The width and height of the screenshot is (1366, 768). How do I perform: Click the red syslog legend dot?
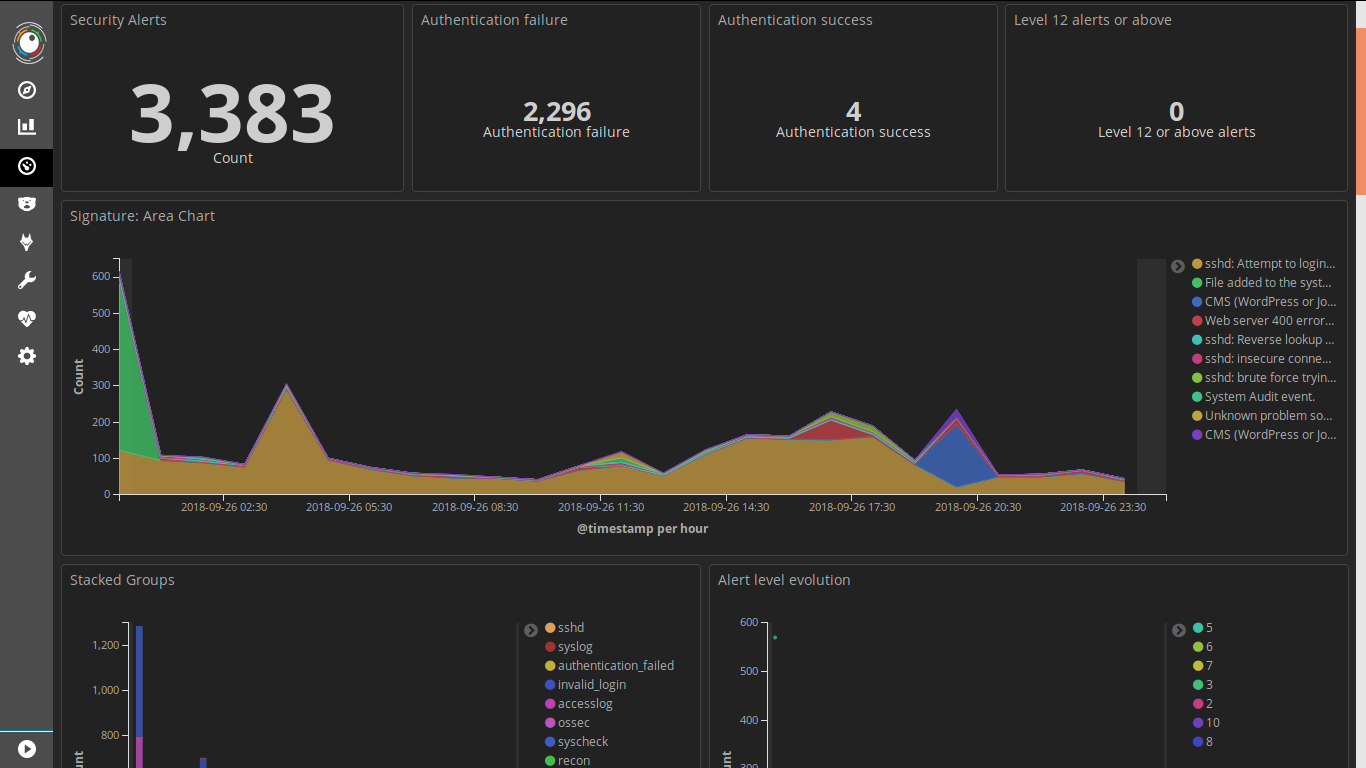pos(550,647)
